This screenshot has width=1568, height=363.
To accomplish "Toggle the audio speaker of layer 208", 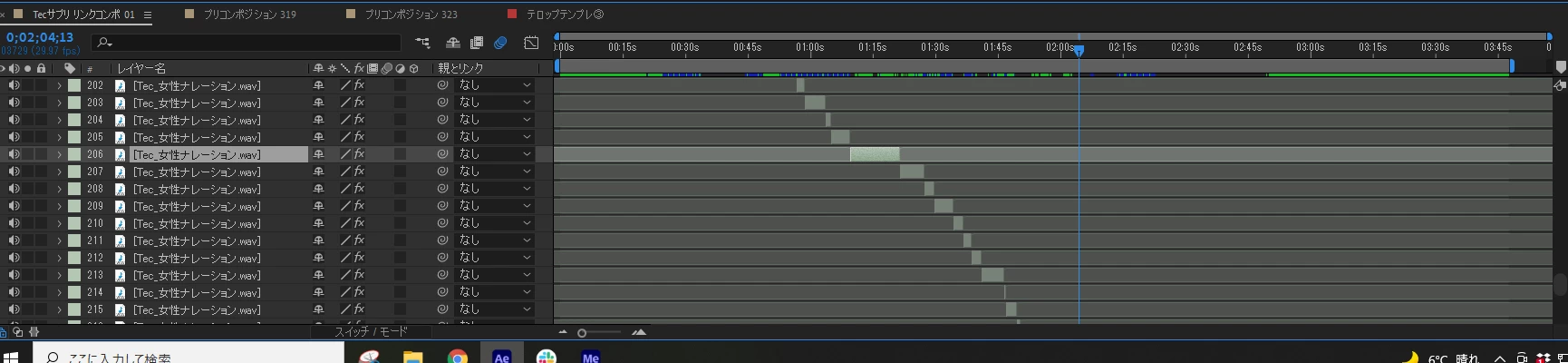I will [x=14, y=189].
